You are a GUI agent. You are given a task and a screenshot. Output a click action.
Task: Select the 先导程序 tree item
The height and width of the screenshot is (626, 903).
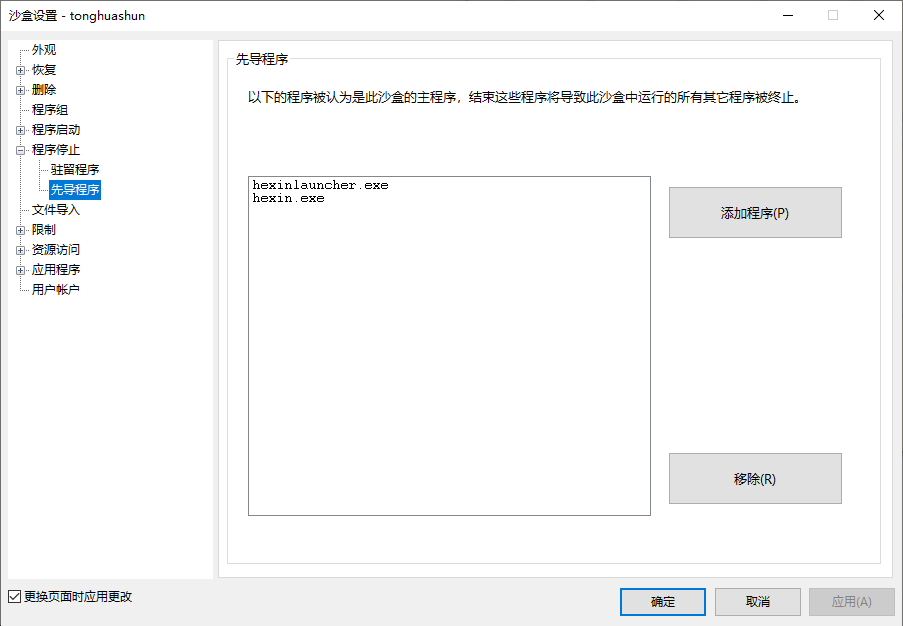click(75, 189)
